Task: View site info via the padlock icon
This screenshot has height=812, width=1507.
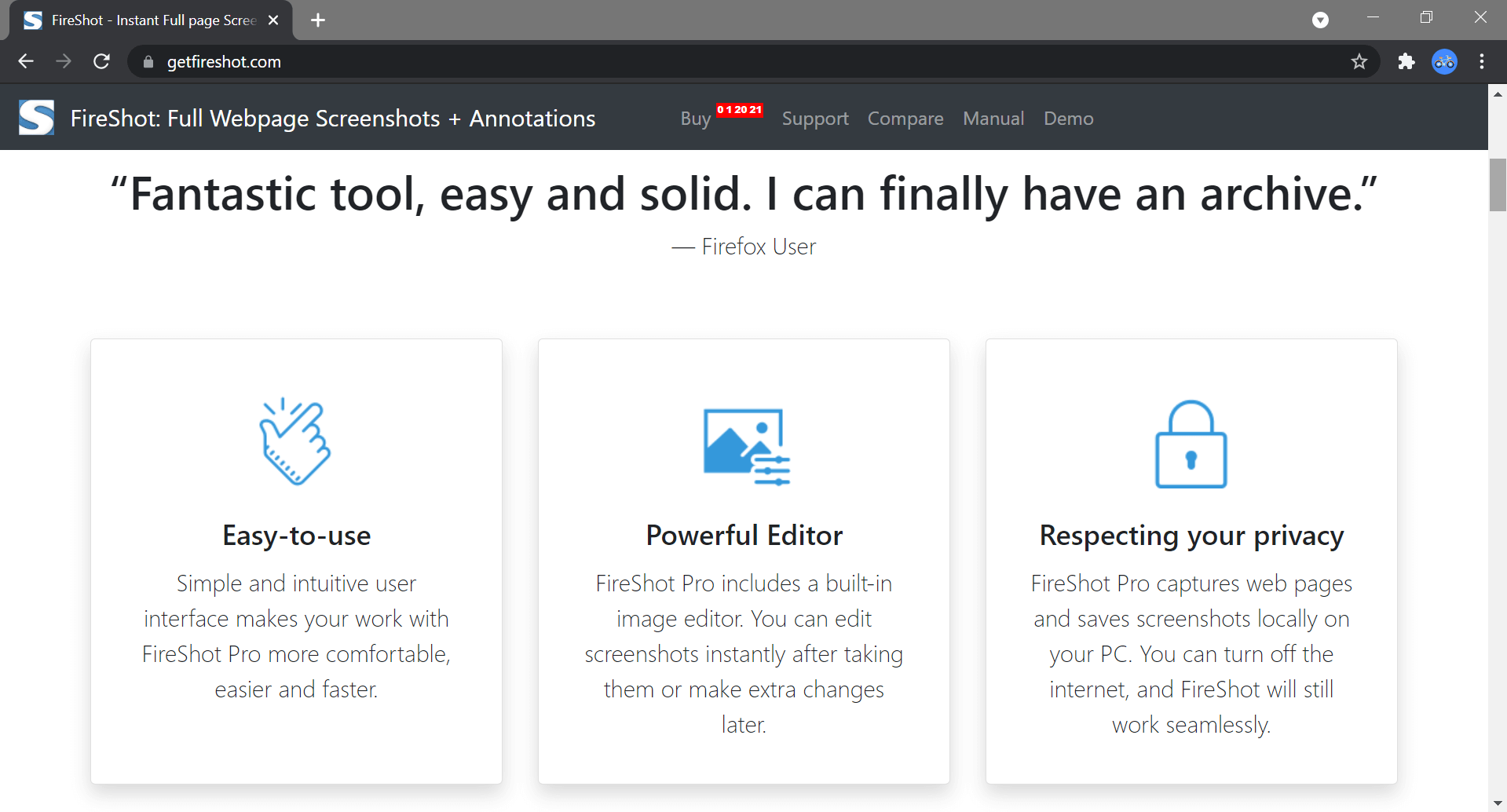Action: 148,61
